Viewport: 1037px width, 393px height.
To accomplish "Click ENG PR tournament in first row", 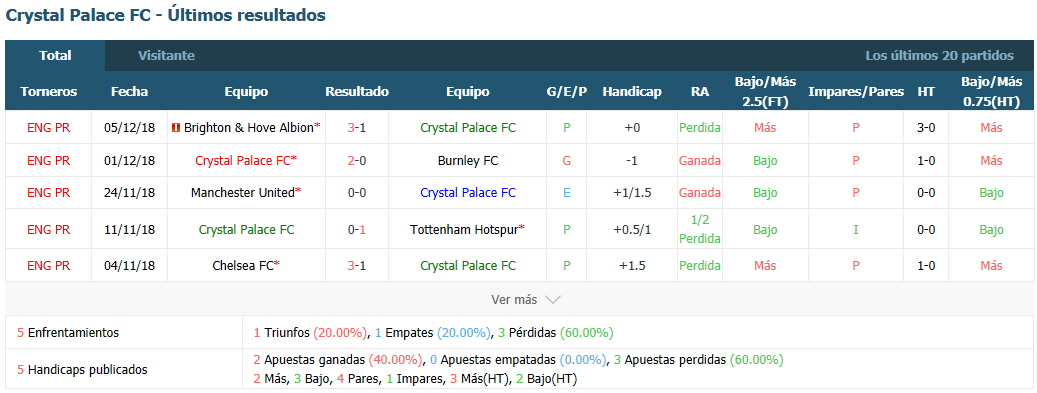I will click(48, 128).
